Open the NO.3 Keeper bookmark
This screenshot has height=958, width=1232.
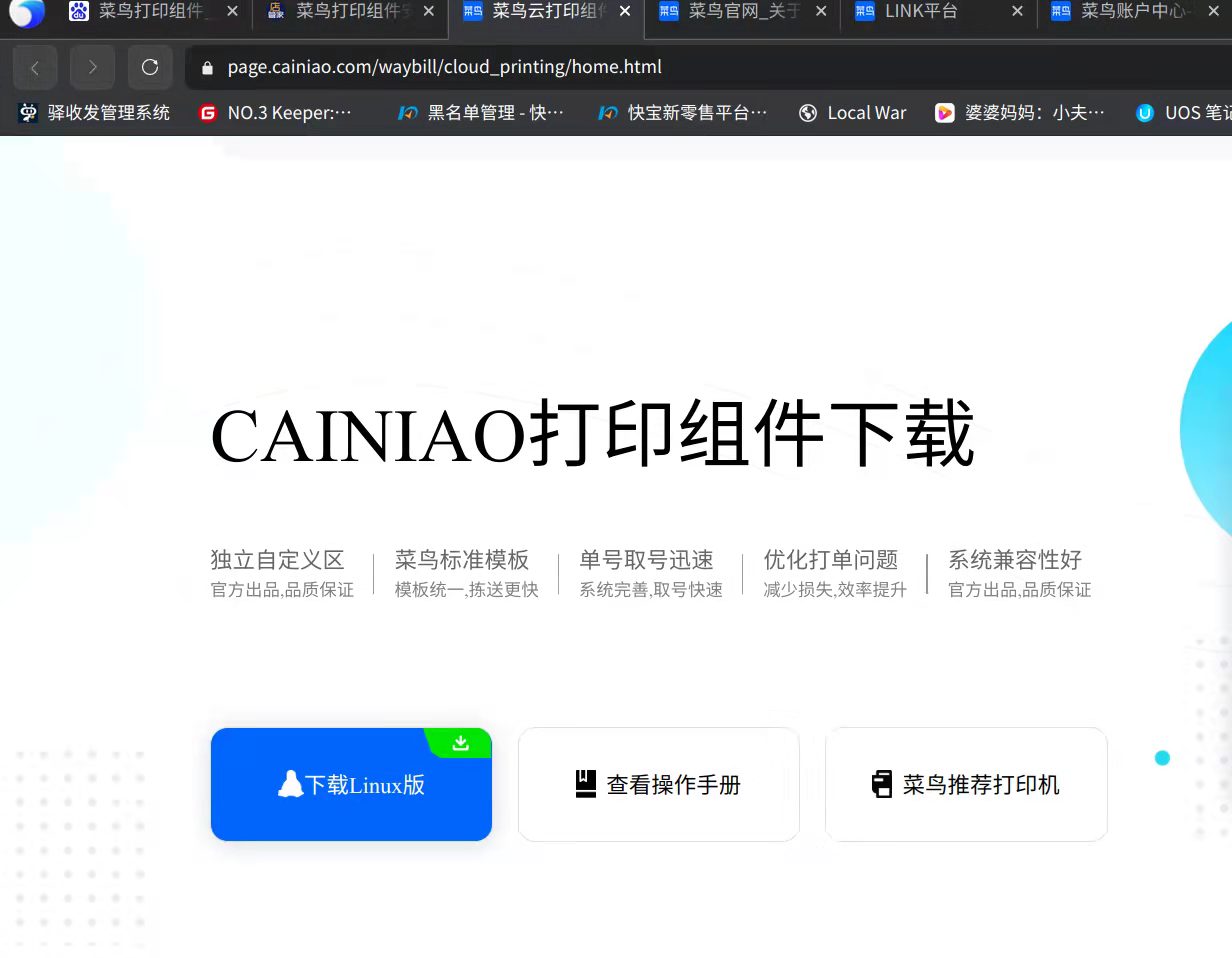click(x=277, y=112)
